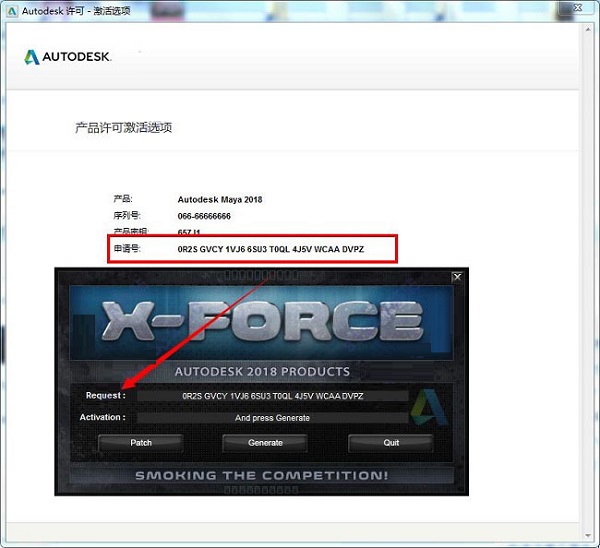The height and width of the screenshot is (548, 600).
Task: Click the 产品 label
Action: coord(123,199)
